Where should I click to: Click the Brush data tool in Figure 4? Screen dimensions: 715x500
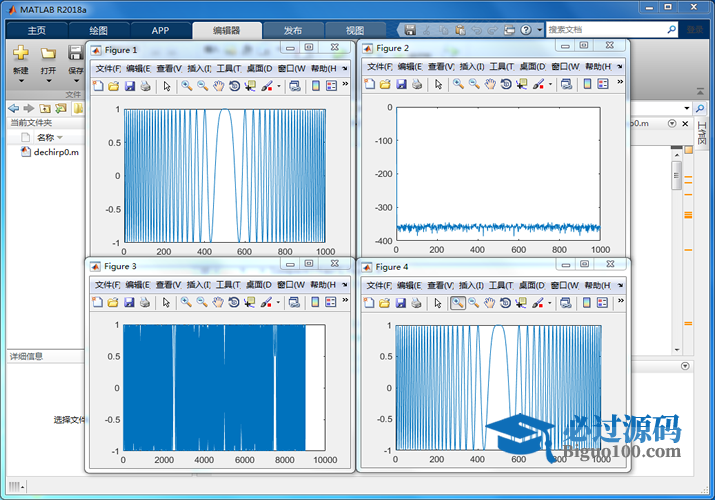click(538, 303)
